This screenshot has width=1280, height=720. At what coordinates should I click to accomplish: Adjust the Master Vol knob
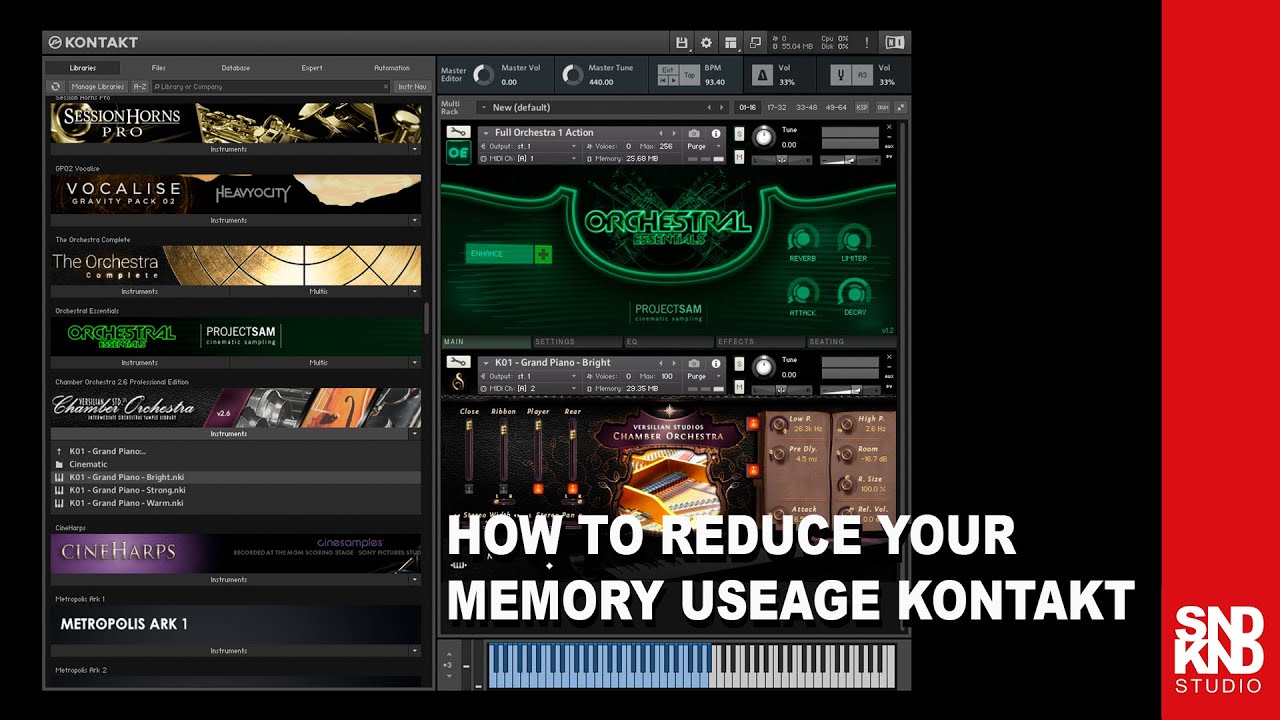pos(483,75)
